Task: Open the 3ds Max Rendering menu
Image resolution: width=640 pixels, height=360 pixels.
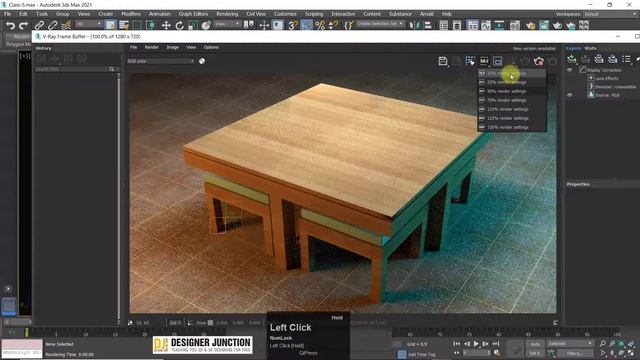Action: click(227, 14)
